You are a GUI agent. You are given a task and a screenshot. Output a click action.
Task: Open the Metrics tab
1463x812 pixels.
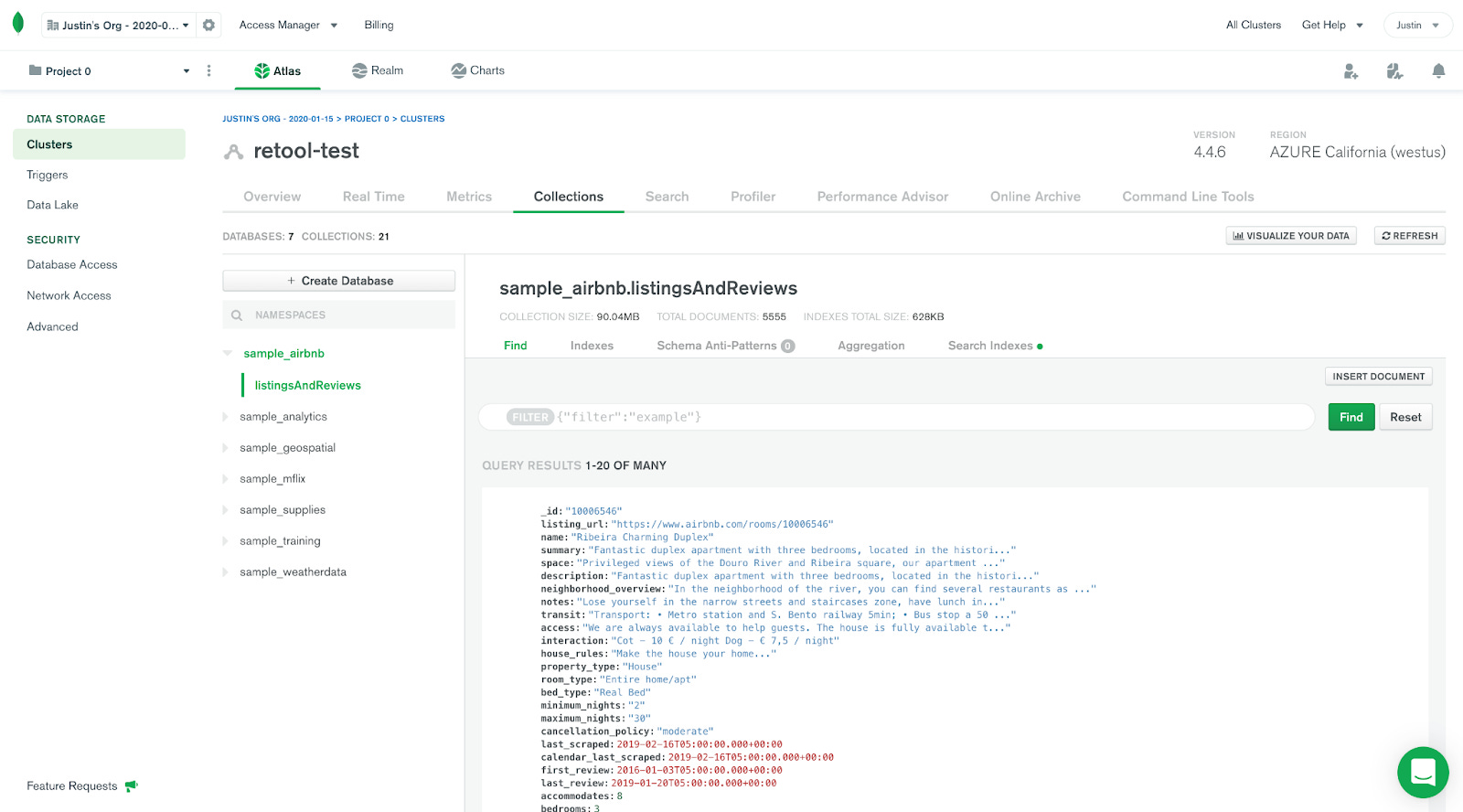pyautogui.click(x=469, y=197)
